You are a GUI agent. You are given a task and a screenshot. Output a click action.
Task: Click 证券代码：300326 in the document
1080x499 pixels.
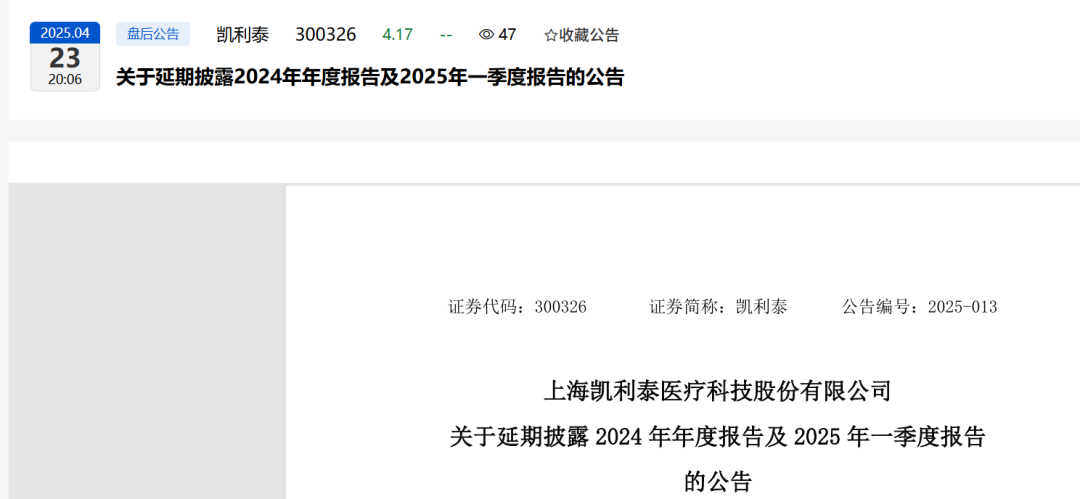(517, 307)
